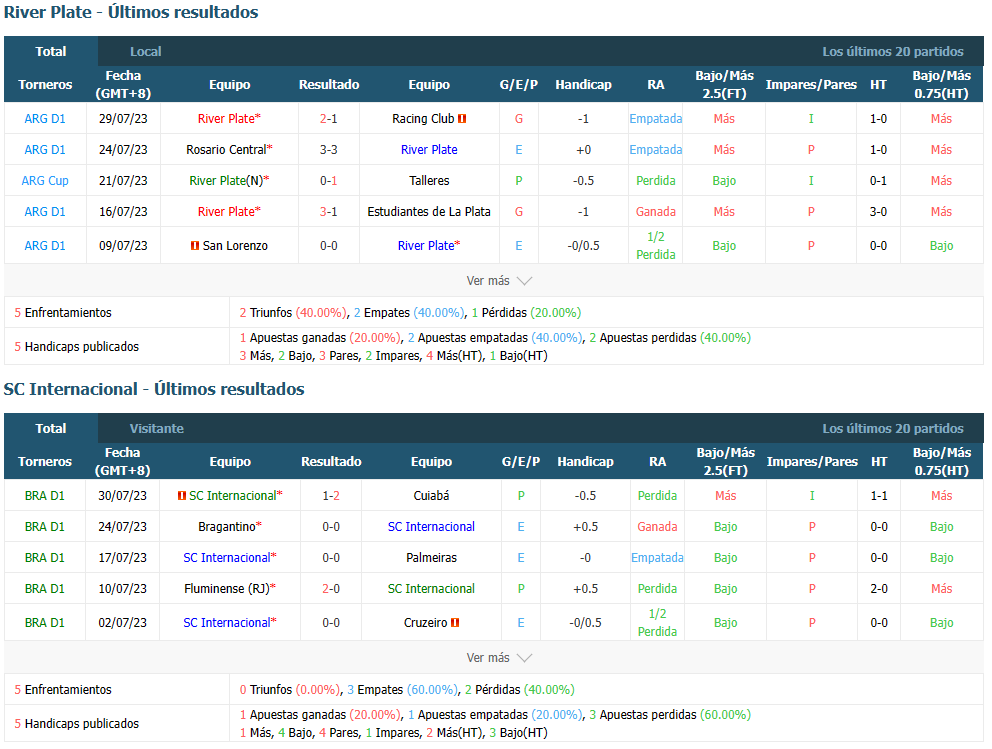992x749 pixels.
Task: Click the 2-0 half-time score in Fluminense row
Action: coord(879,589)
